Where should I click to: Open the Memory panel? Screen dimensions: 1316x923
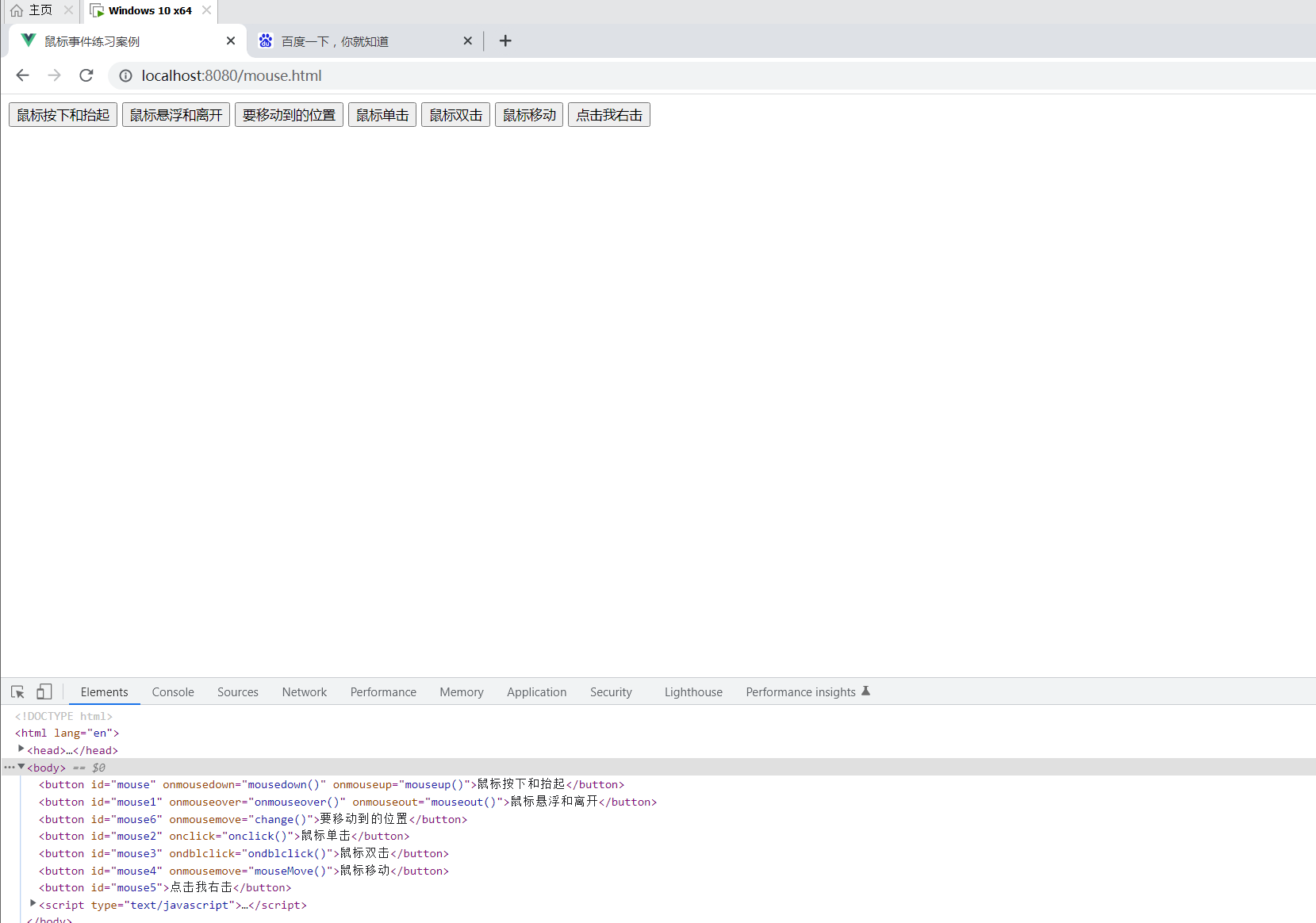(x=462, y=692)
